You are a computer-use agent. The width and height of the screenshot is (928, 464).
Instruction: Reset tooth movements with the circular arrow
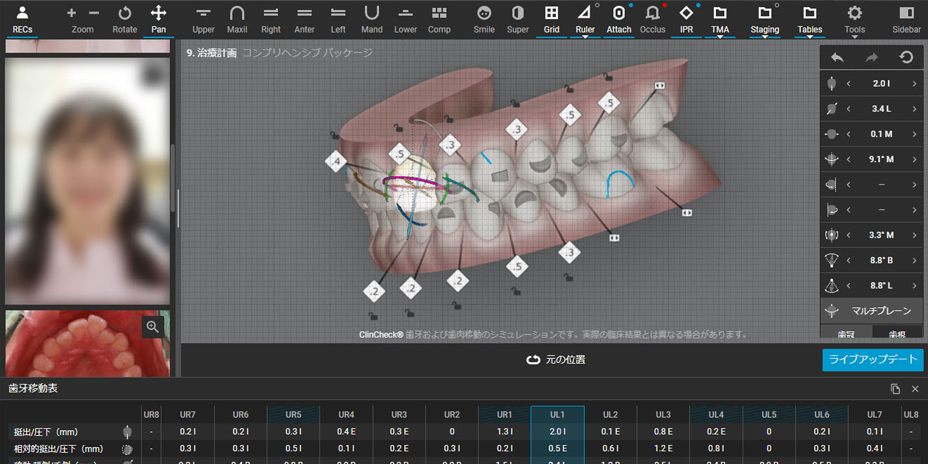tap(906, 58)
